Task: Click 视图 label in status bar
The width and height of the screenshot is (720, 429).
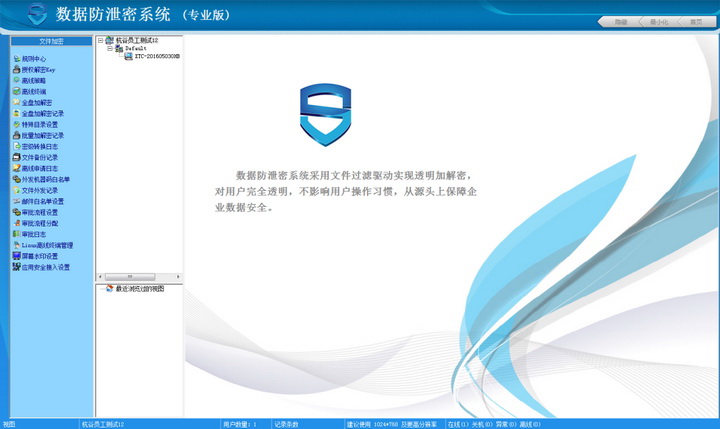Action: tap(9, 424)
